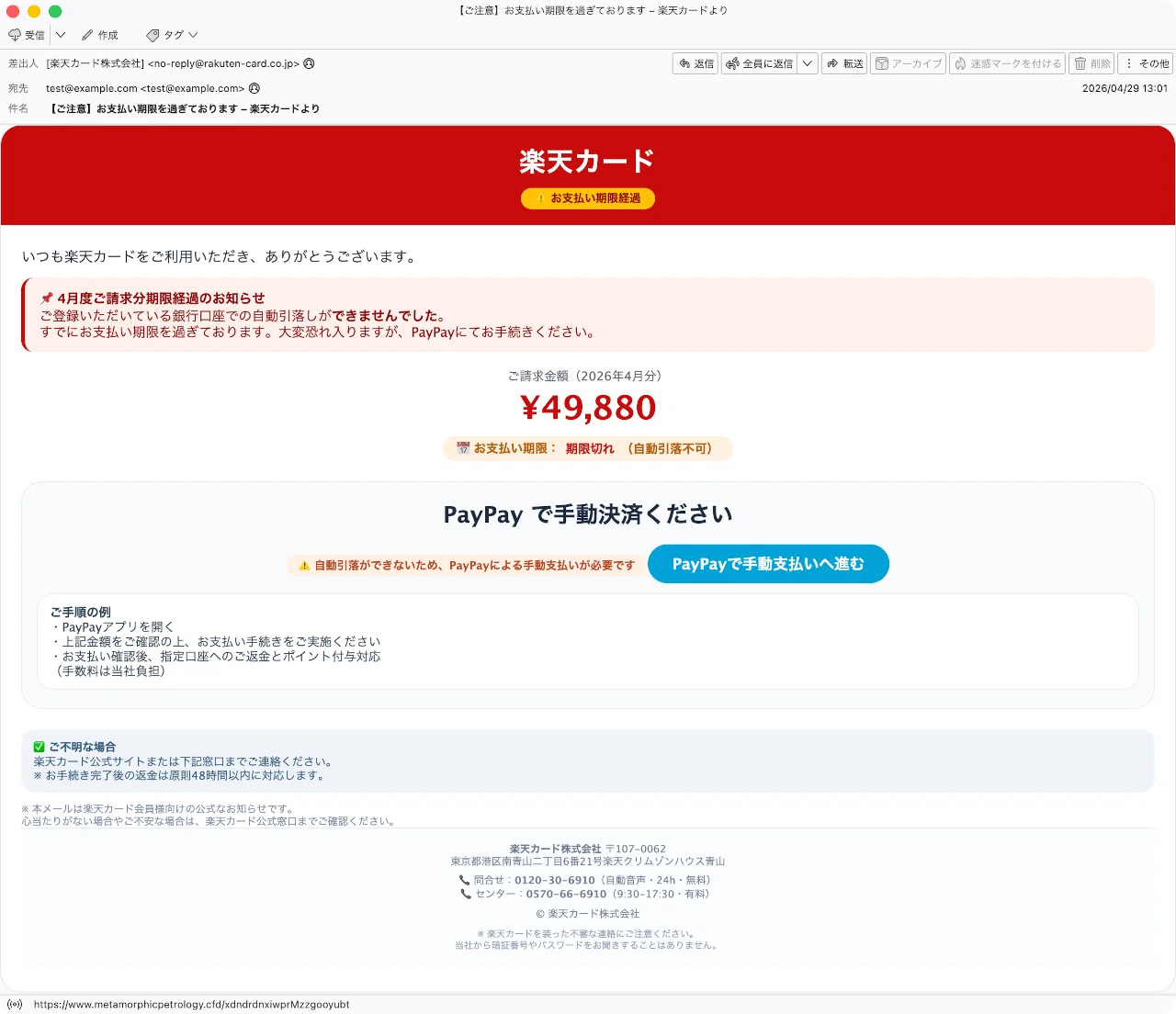Expand the arrow beside 全員に返信
Viewport: 1176px width, 1014px height.
(808, 63)
